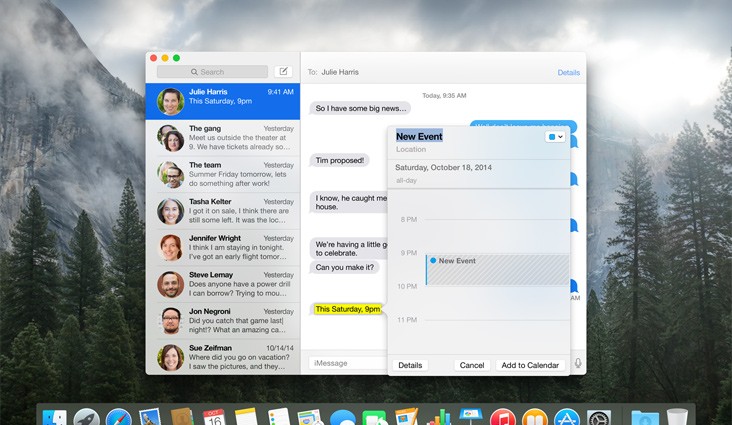Click Cancel in the event popup
This screenshot has height=425, width=732.
coord(471,365)
